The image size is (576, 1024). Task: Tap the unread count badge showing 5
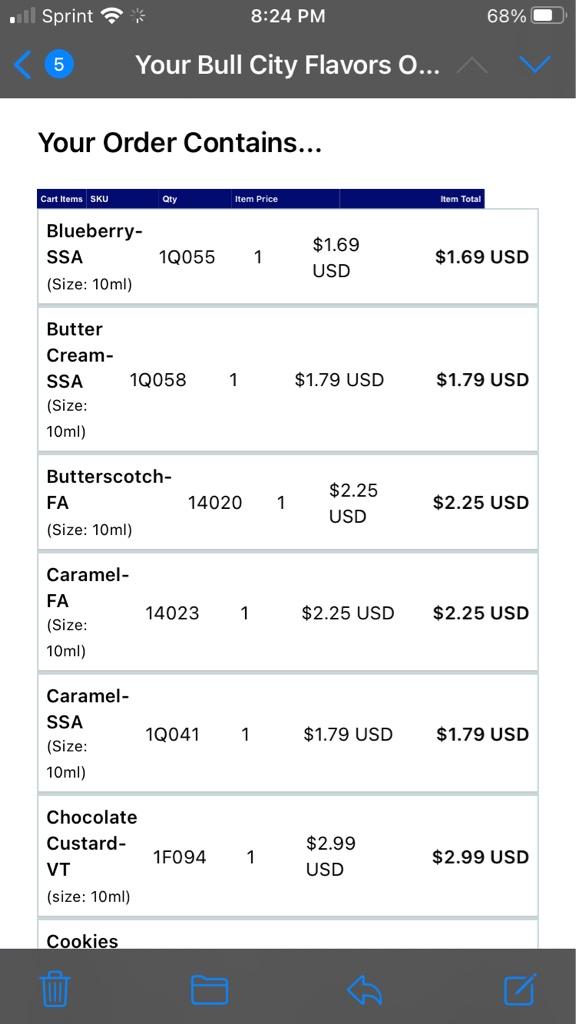pyautogui.click(x=59, y=65)
